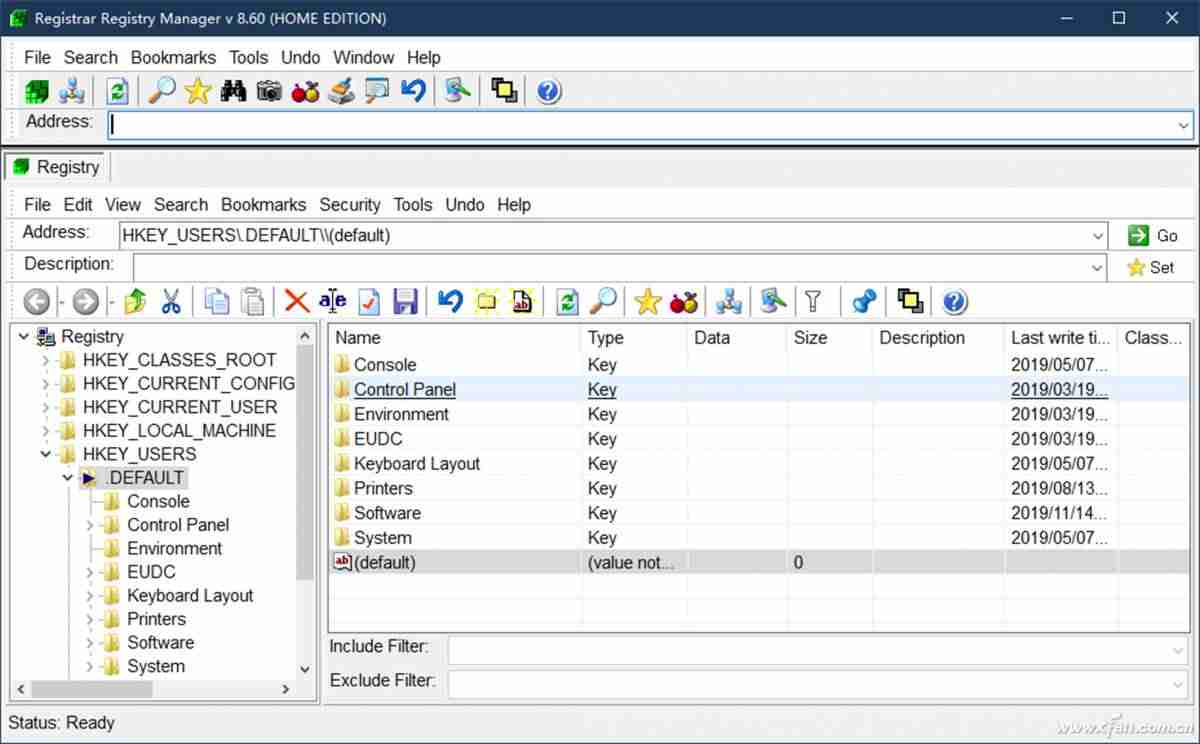Expand the HKEY_LOCAL_MACHINE tree node
This screenshot has width=1200, height=744.
click(x=46, y=431)
